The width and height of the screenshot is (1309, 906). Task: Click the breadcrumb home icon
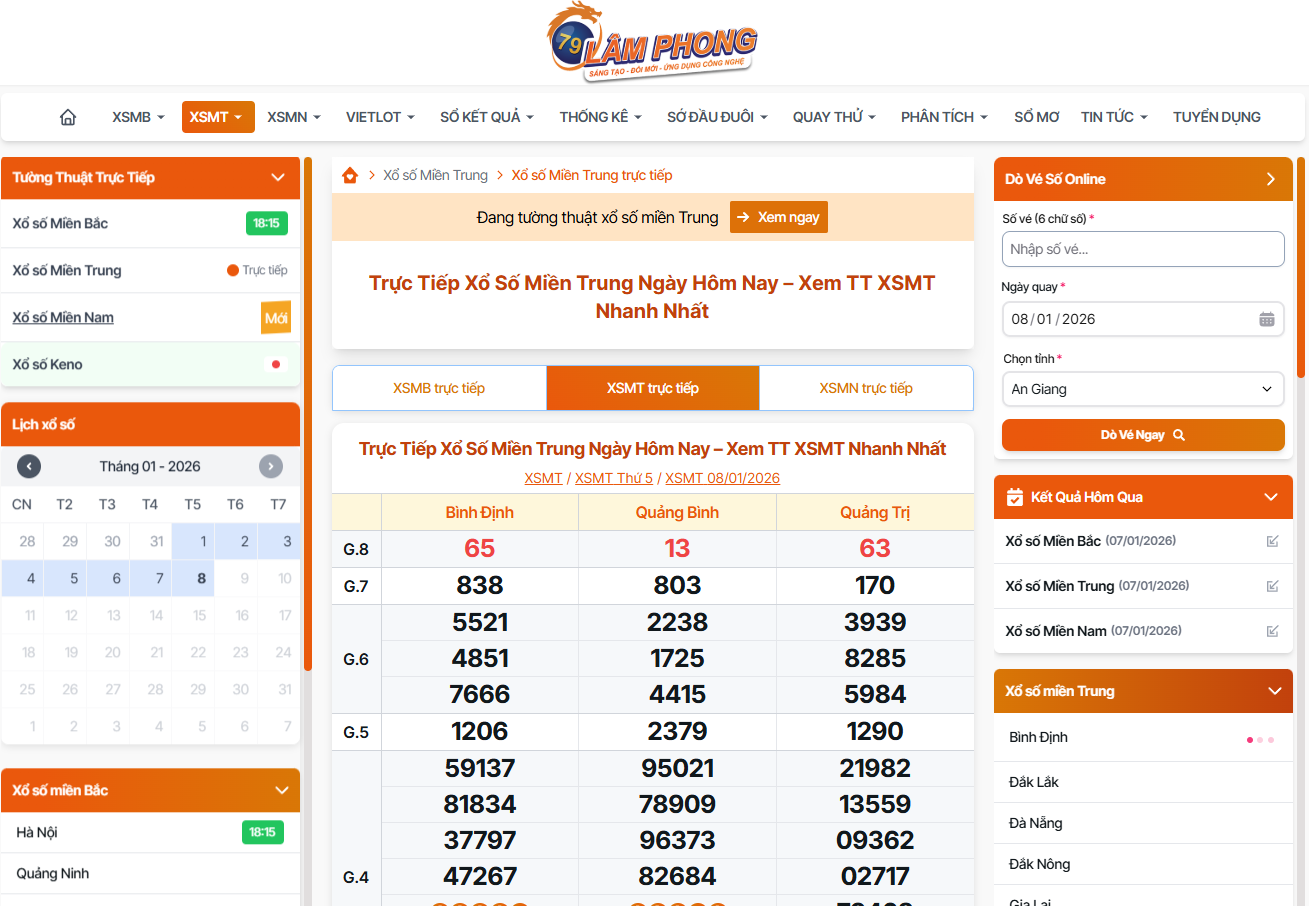click(x=350, y=175)
